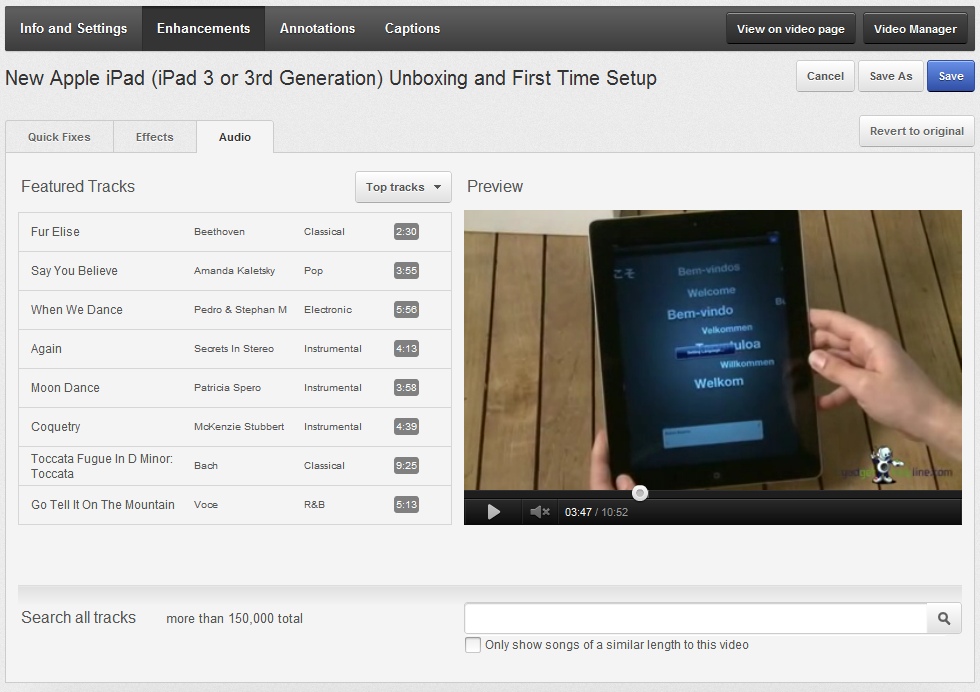Switch to the Effects tab

pyautogui.click(x=154, y=137)
